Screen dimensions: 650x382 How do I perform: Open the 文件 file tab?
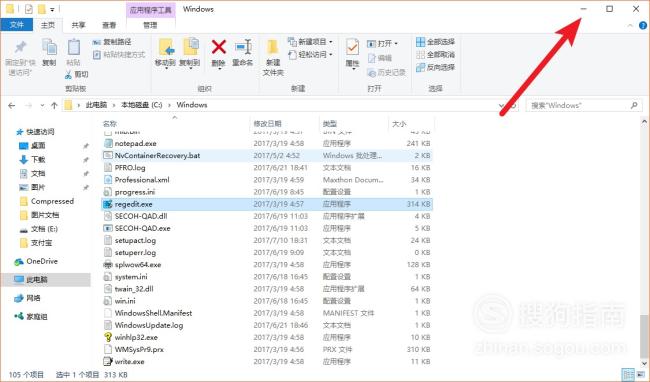17,25
